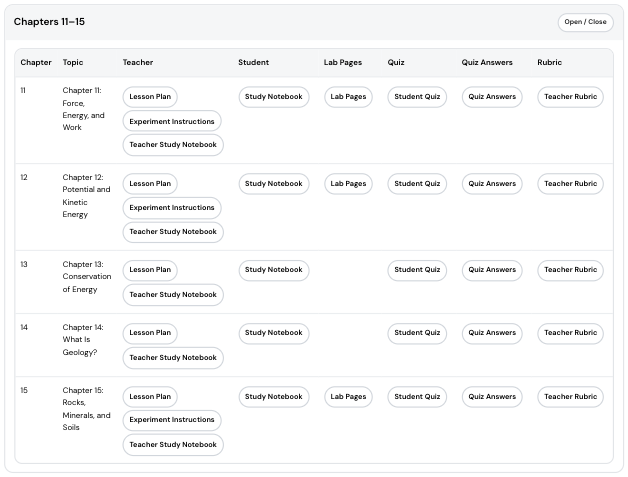Image resolution: width=628 pixels, height=477 pixels.
Task: Open Chapter 12 Teacher Study Notebook
Action: (x=173, y=232)
